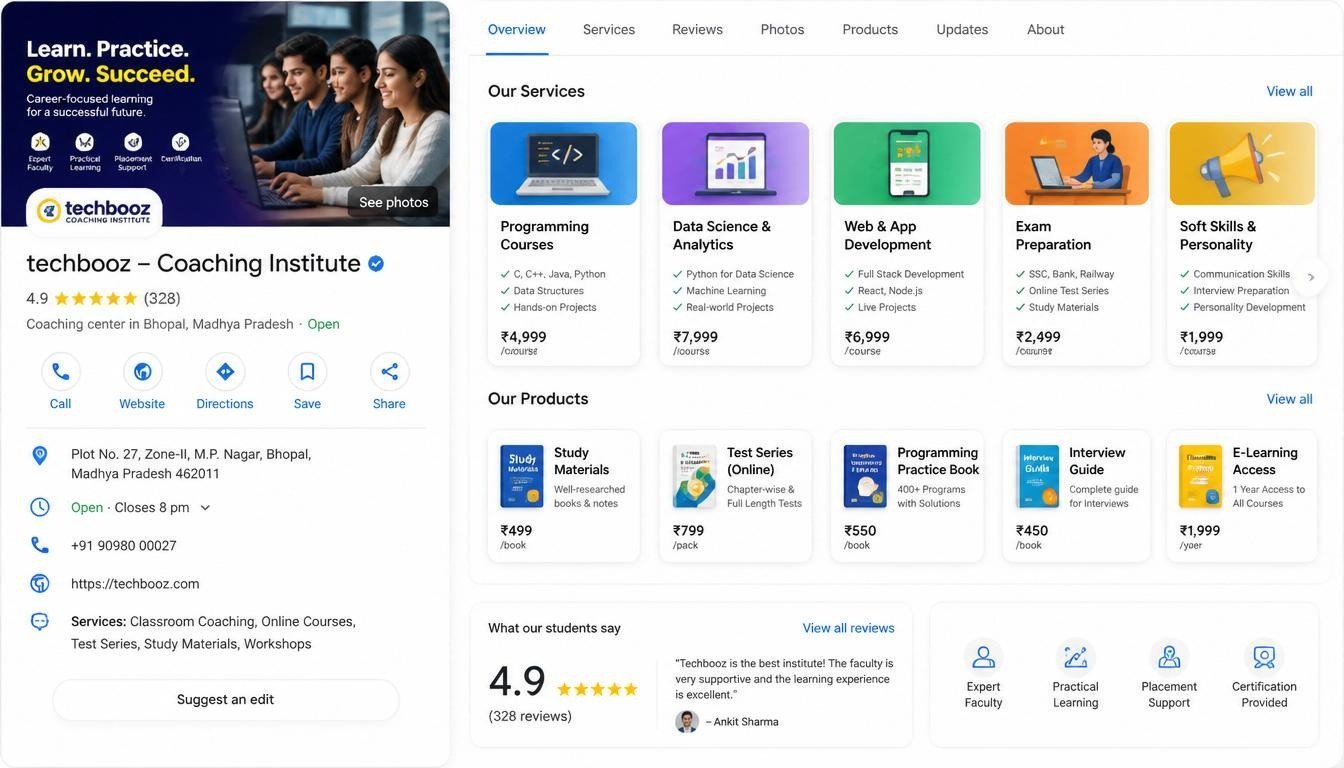
Task: Click the Save bookmark icon
Action: pos(307,372)
